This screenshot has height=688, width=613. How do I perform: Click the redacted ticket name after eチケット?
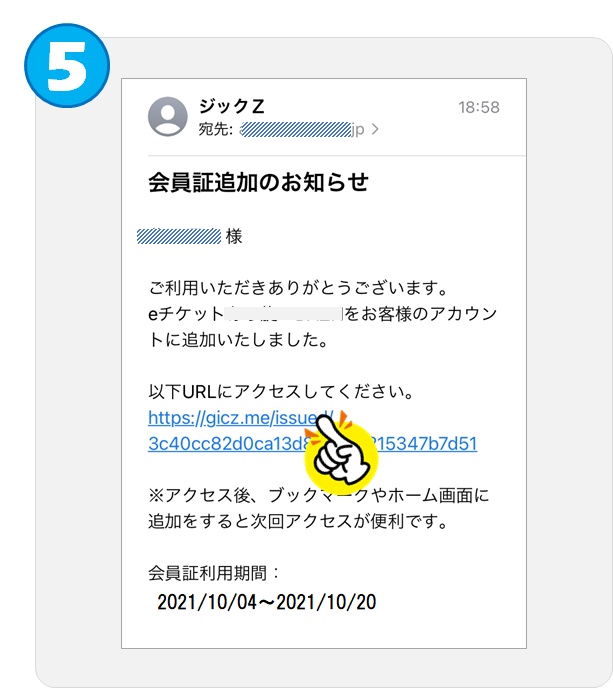(283, 314)
